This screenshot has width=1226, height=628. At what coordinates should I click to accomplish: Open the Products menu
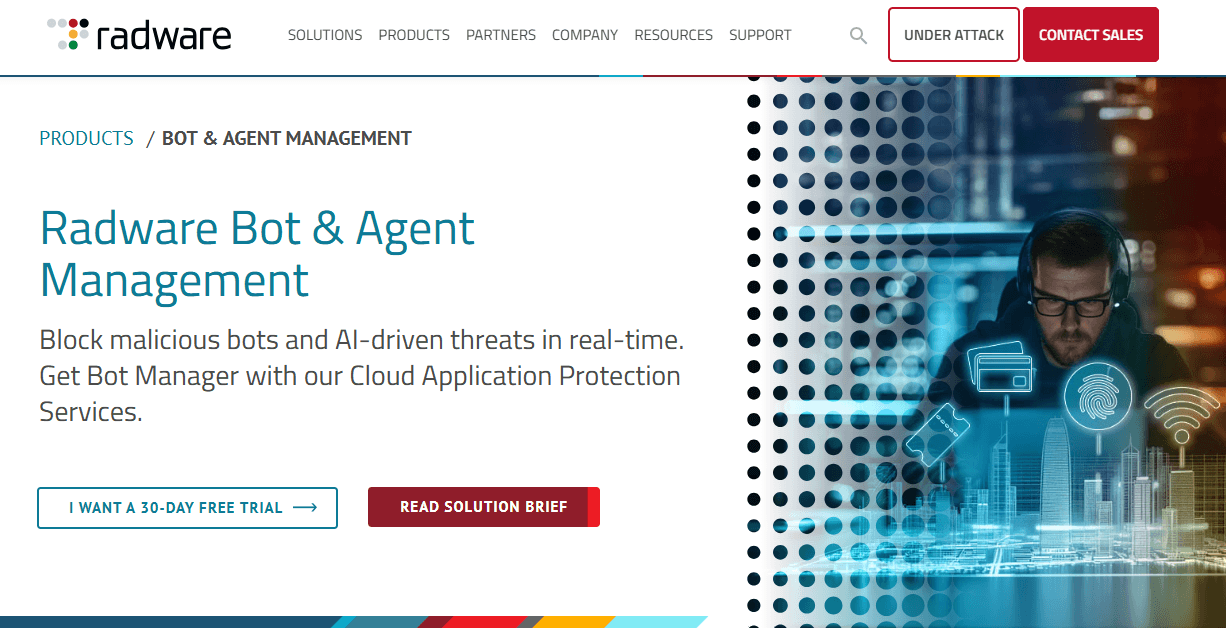pyautogui.click(x=414, y=35)
